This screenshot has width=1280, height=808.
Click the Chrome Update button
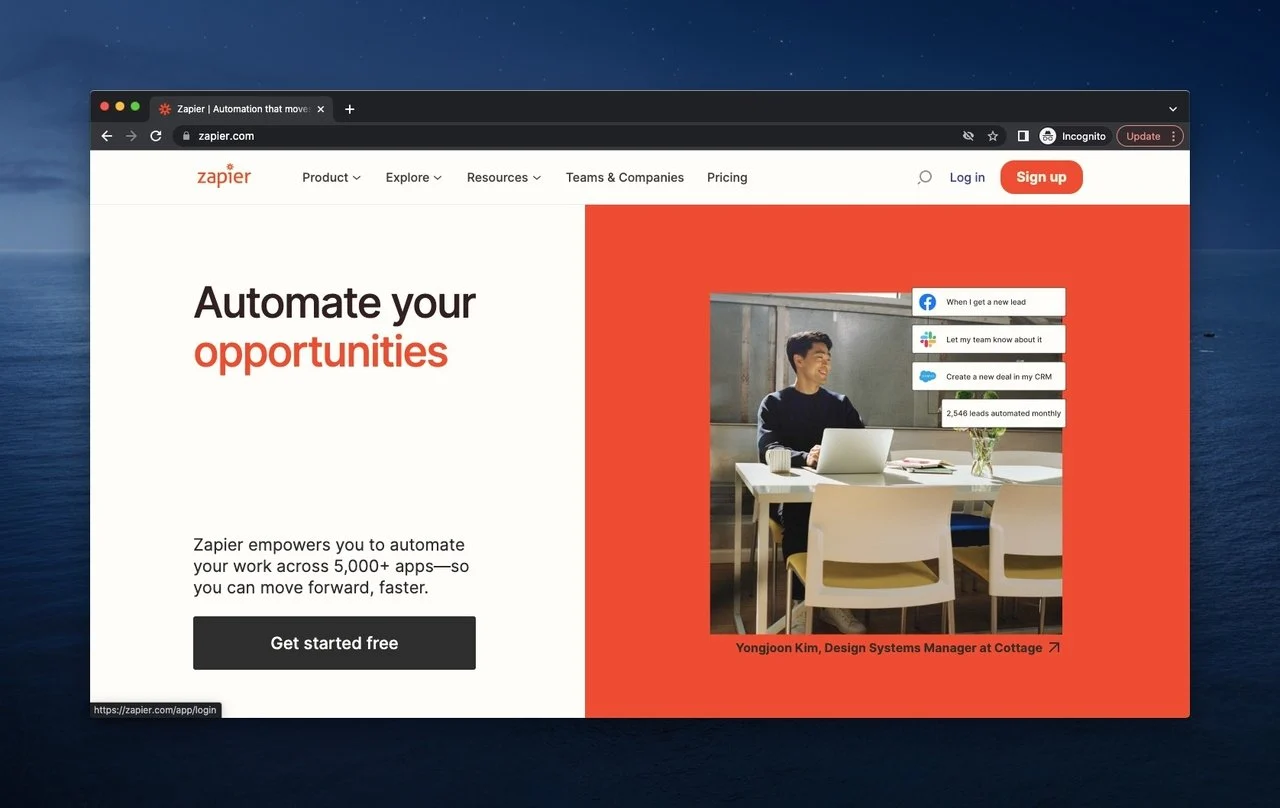tap(1143, 136)
